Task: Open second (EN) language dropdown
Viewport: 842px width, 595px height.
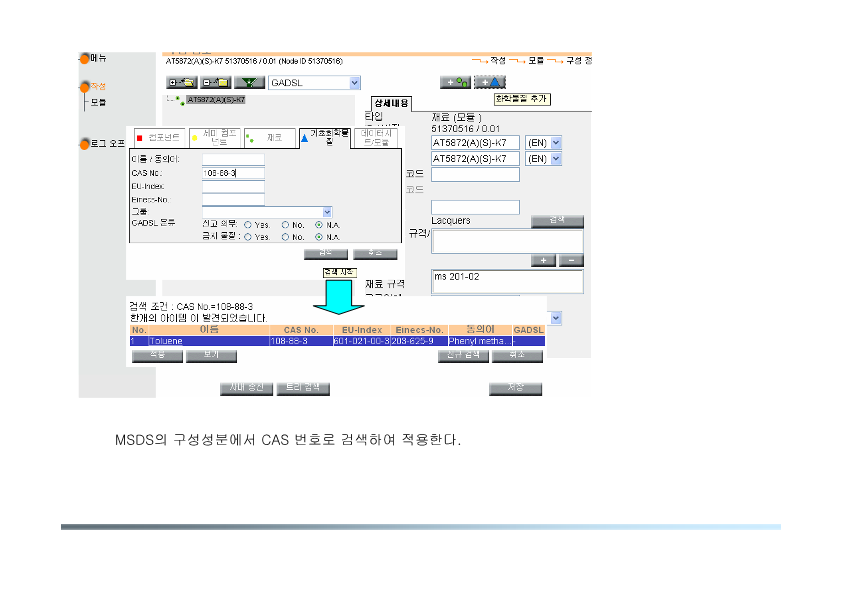Action: [x=556, y=159]
